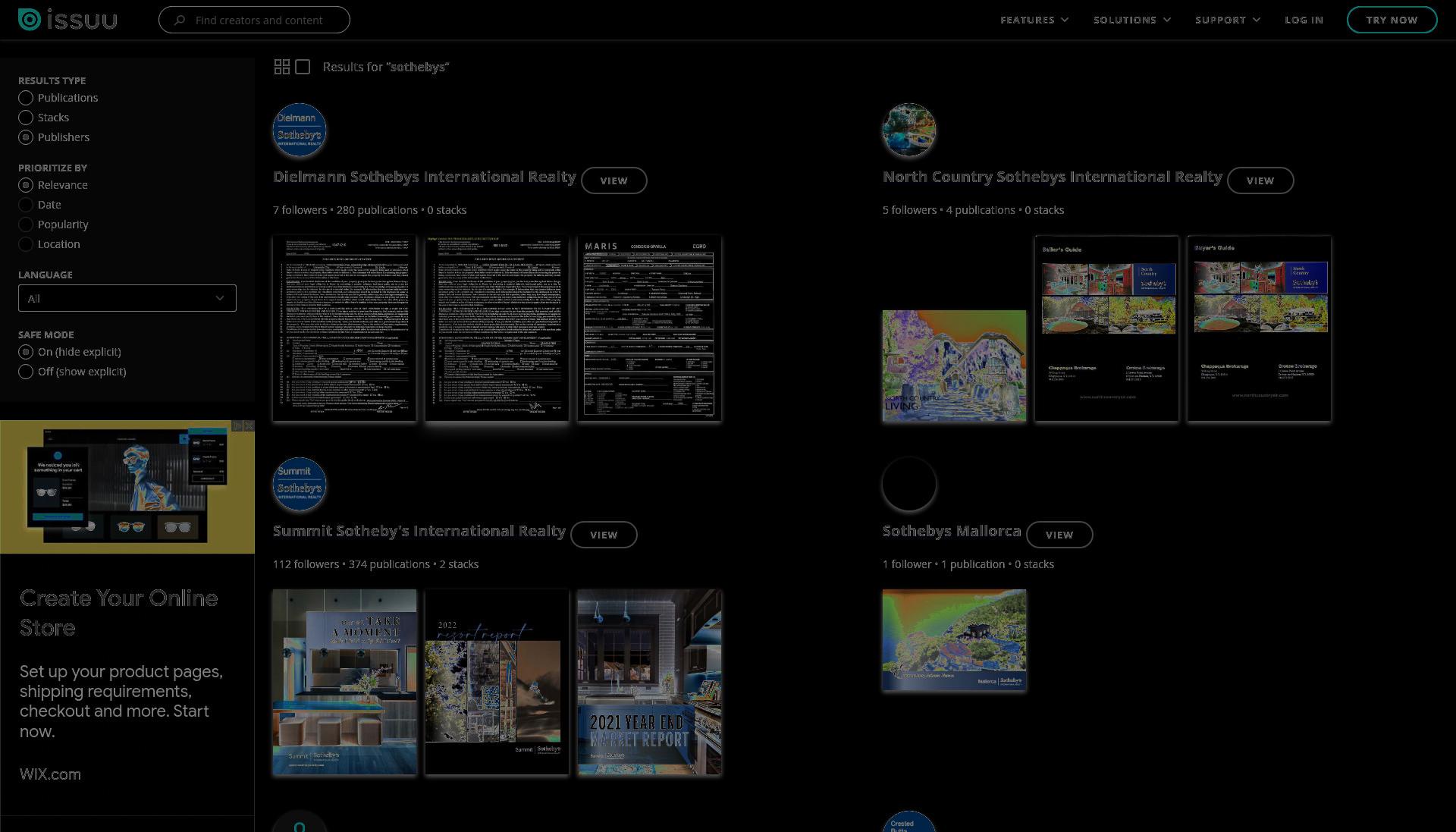The height and width of the screenshot is (832, 1456).
Task: Open the MARIS listing document thumbnail
Action: click(649, 328)
